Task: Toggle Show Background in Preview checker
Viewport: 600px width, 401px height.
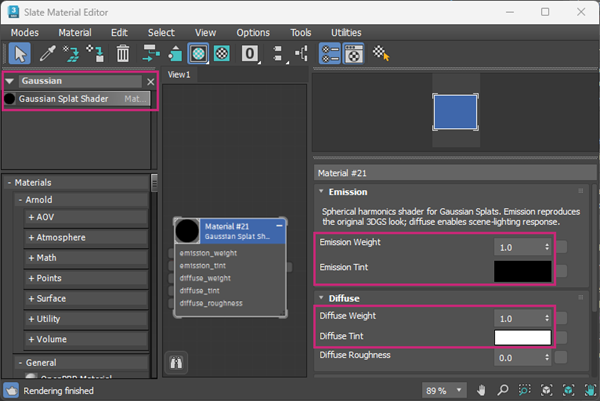Action: pos(222,54)
